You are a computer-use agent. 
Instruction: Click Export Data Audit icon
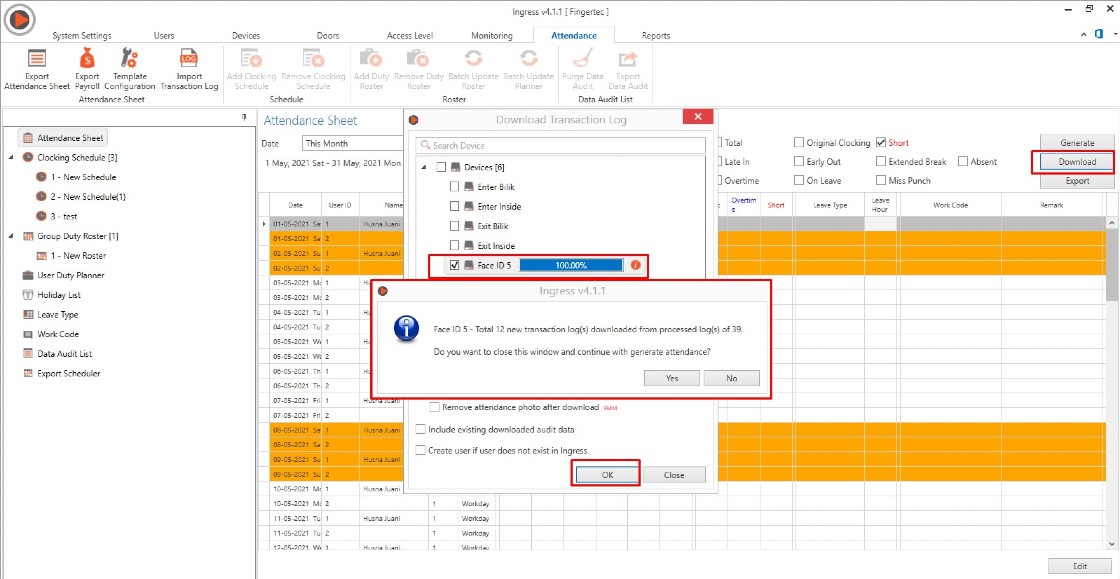click(x=628, y=58)
